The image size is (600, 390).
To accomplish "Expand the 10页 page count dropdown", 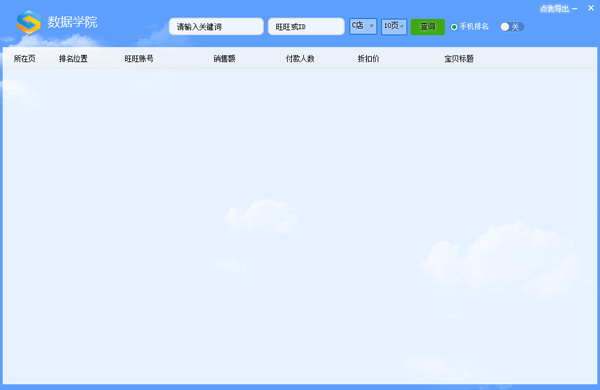I will point(394,26).
